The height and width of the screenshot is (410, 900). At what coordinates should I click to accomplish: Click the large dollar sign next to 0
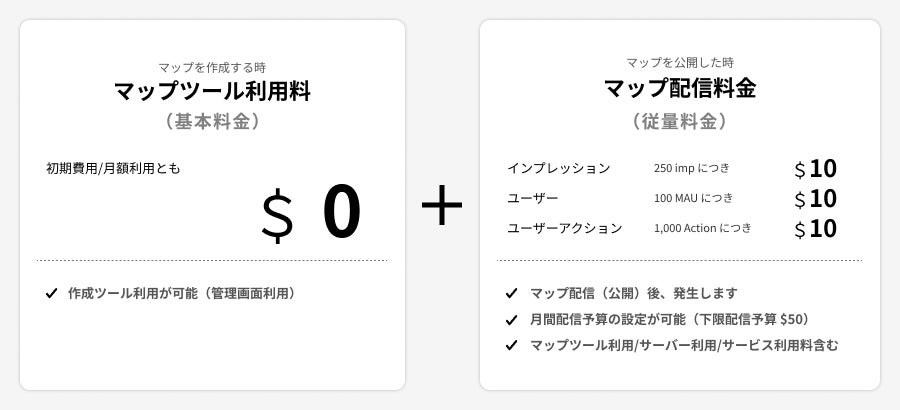click(277, 217)
